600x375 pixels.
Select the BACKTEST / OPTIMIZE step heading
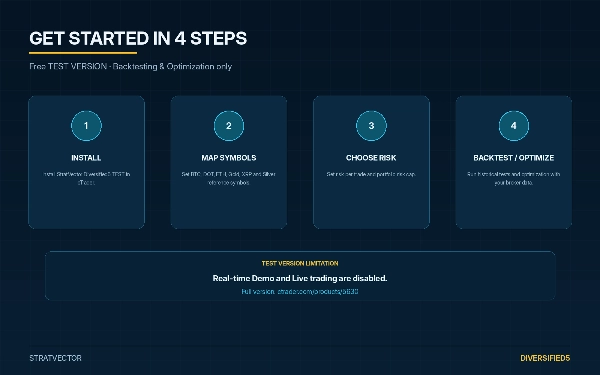[x=514, y=158]
